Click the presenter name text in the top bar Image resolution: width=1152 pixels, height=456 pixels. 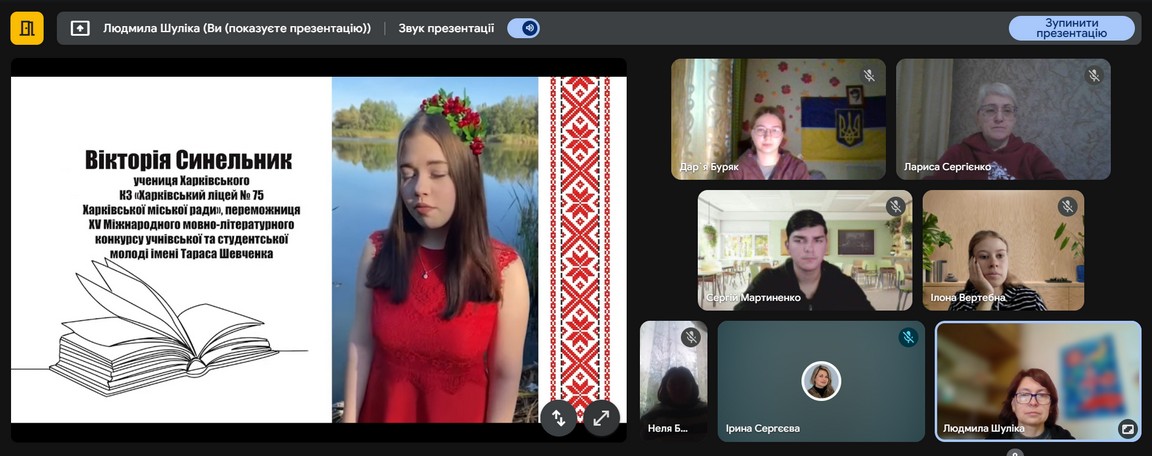[x=237, y=28]
